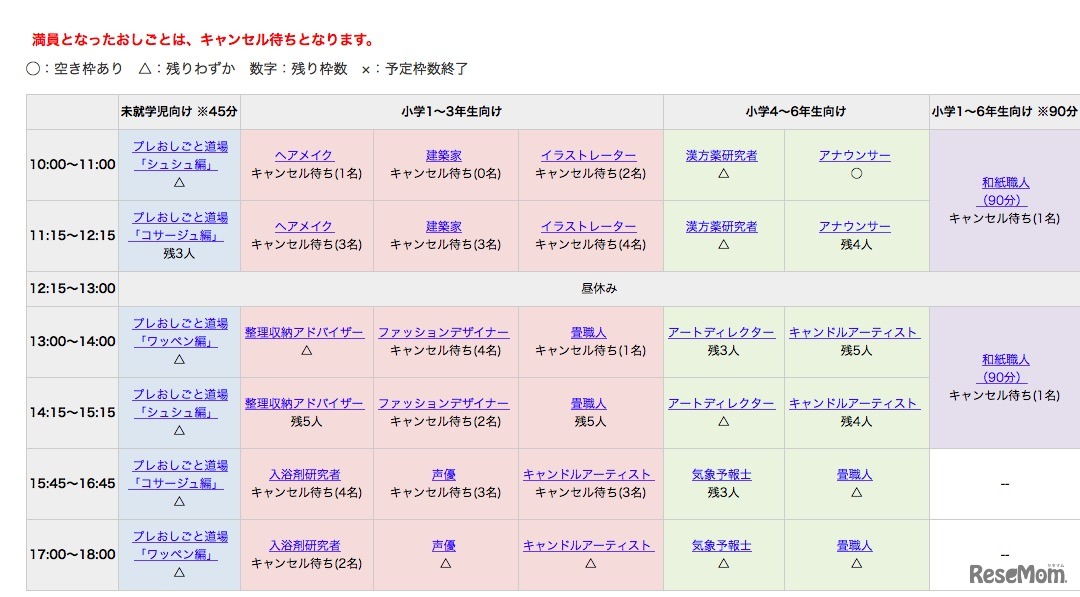Viewport: 1080px width, 597px height.
Task: Click the アナウンサー link showing ○ availability
Action: click(x=855, y=155)
